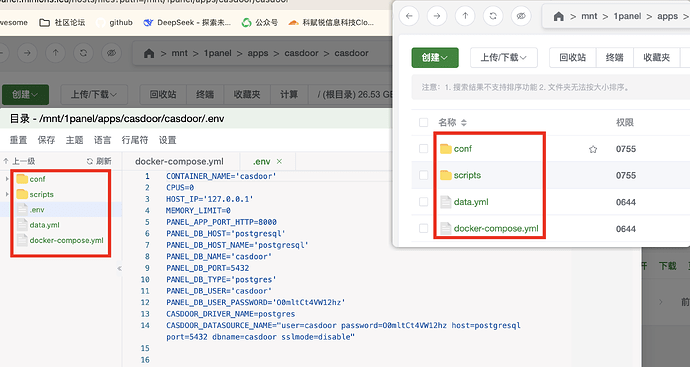Image resolution: width=690 pixels, height=367 pixels.
Task: Switch to the docker-compose.yml editor tab
Action: [180, 161]
